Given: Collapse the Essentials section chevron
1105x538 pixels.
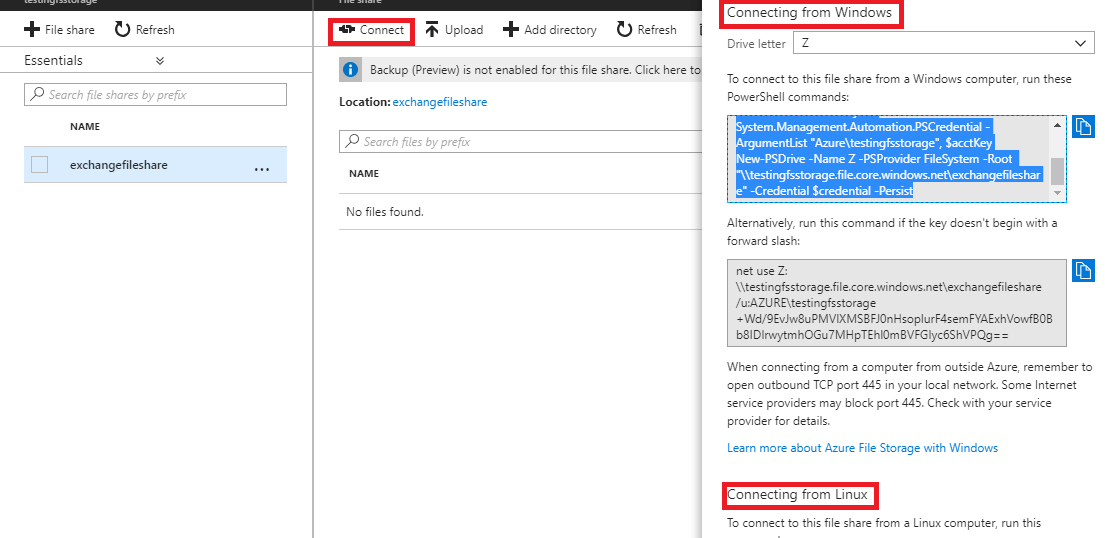Looking at the screenshot, I should coord(160,61).
